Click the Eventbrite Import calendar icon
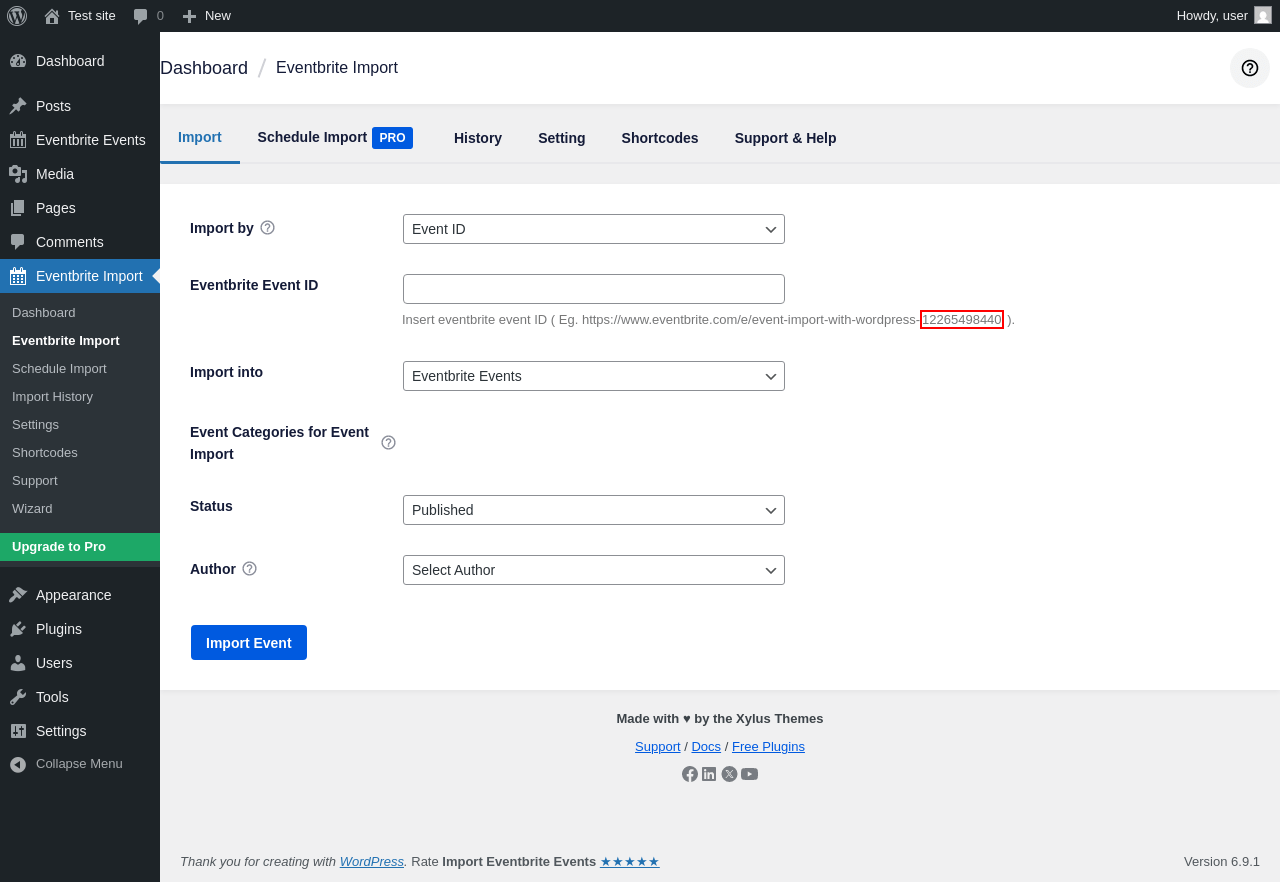The height and width of the screenshot is (882, 1280). coord(18,276)
